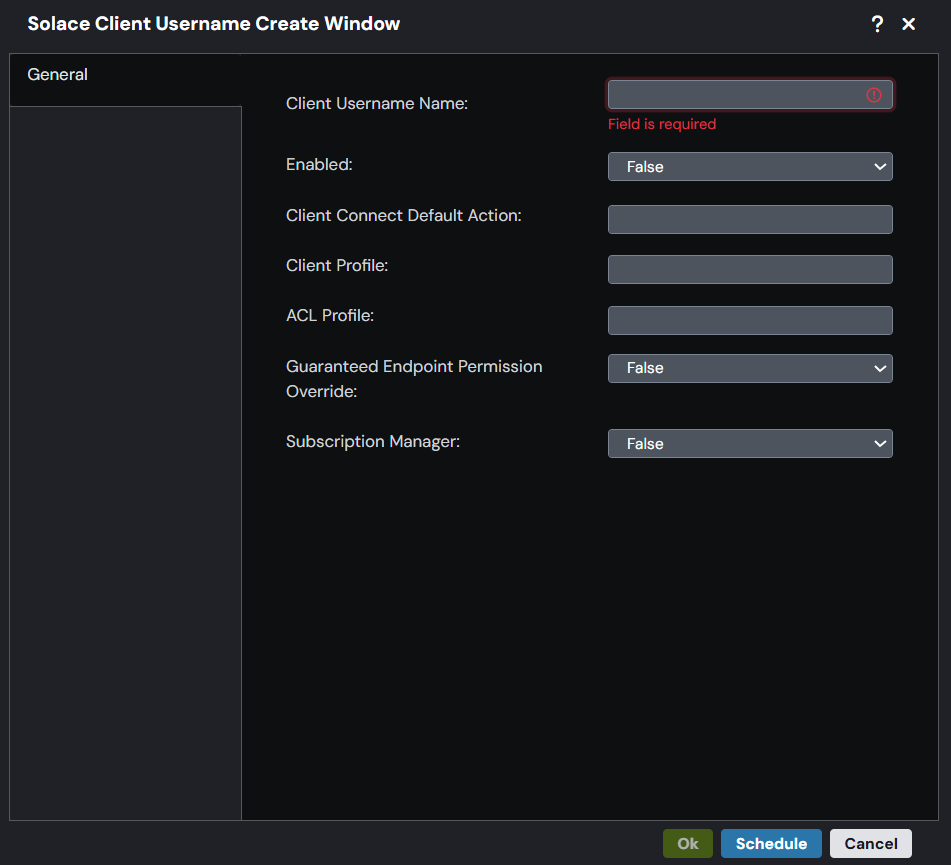Viewport: 951px width, 865px height.
Task: Open the Enabled dropdown
Action: pyautogui.click(x=750, y=167)
